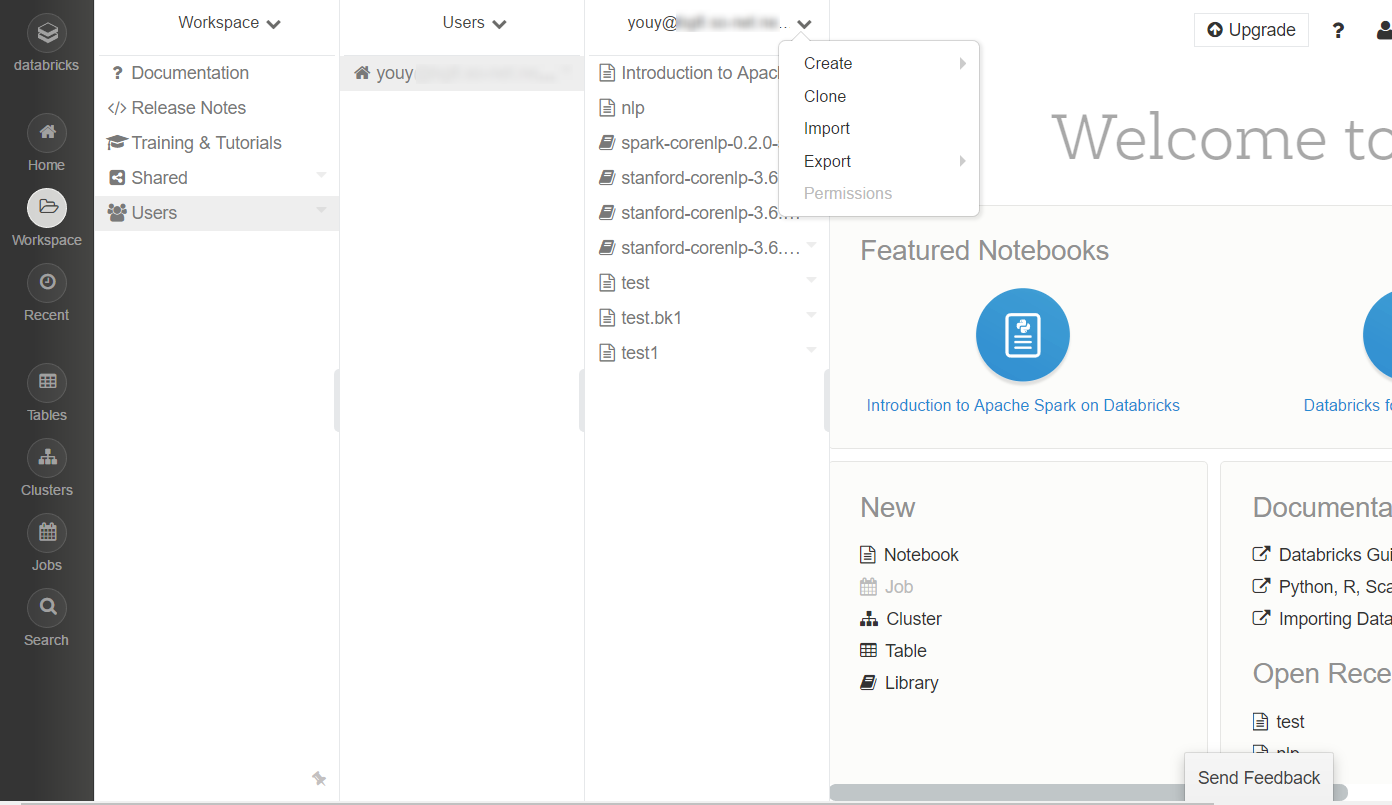Open the user account icon
The image size is (1392, 805).
point(1385,31)
